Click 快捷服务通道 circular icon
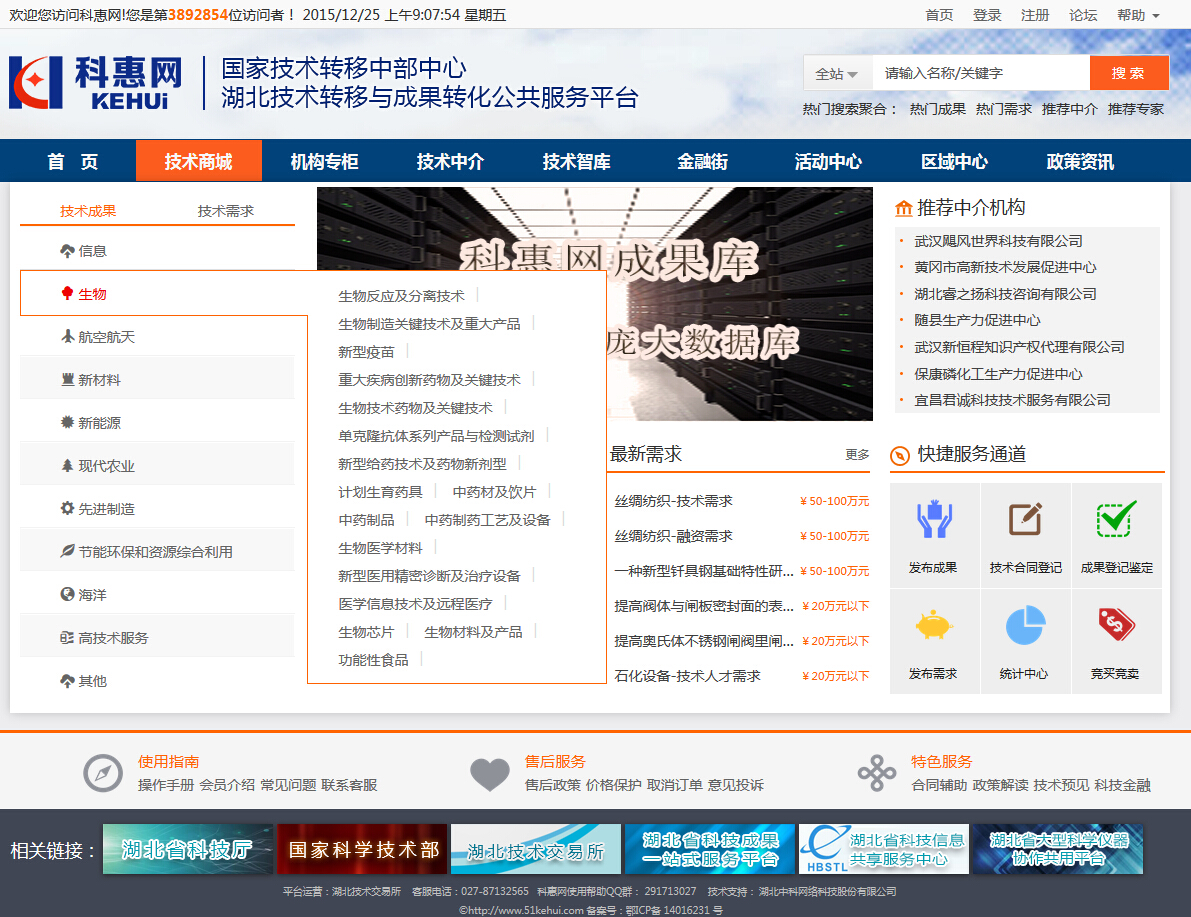This screenshot has width=1191, height=917. click(x=899, y=455)
